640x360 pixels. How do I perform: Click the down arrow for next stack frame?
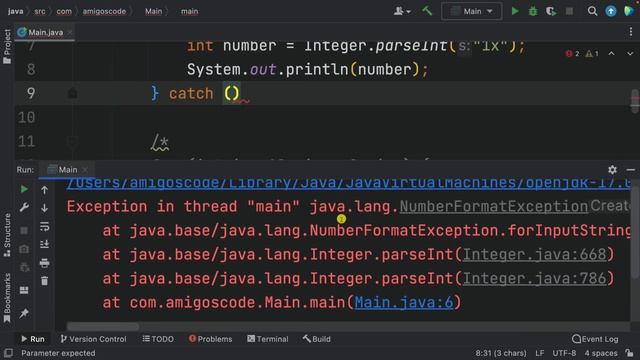[44, 208]
